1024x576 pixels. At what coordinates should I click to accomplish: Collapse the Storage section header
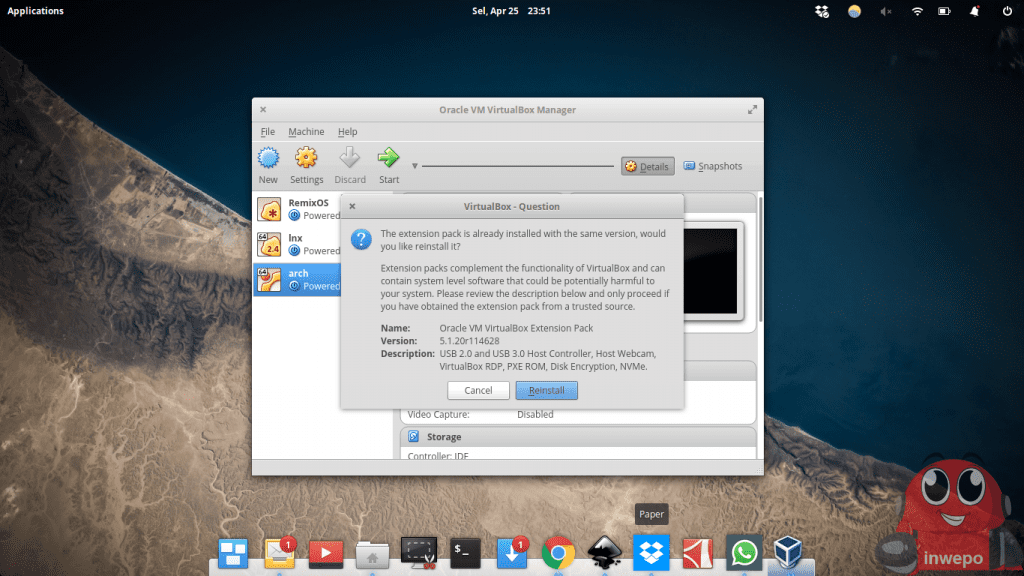(x=445, y=437)
